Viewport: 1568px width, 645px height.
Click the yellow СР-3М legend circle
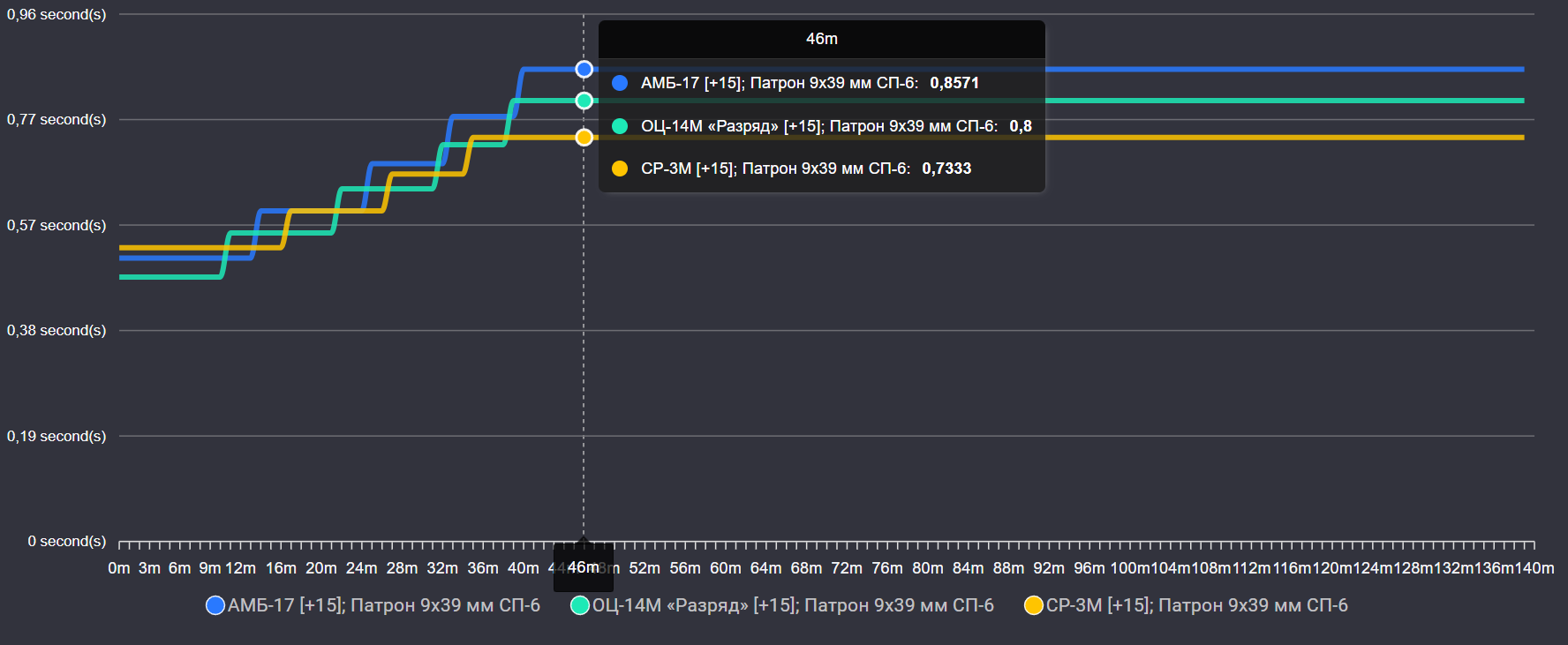click(1033, 605)
